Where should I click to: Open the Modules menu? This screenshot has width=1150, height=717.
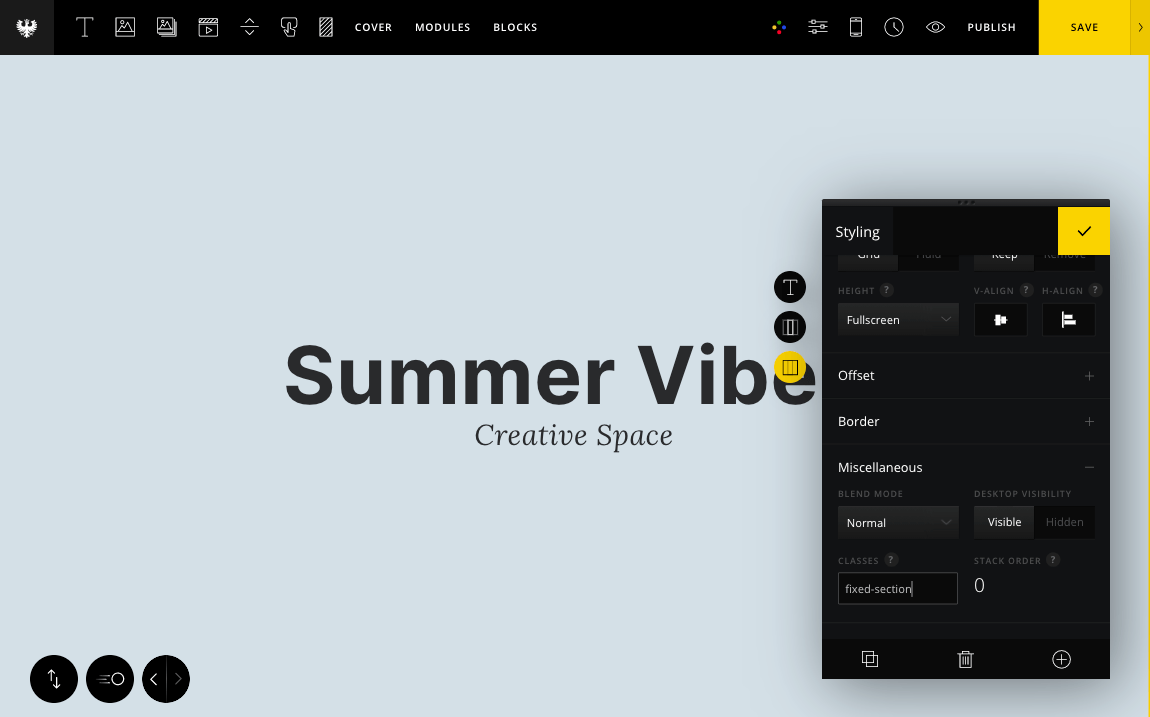tap(442, 27)
